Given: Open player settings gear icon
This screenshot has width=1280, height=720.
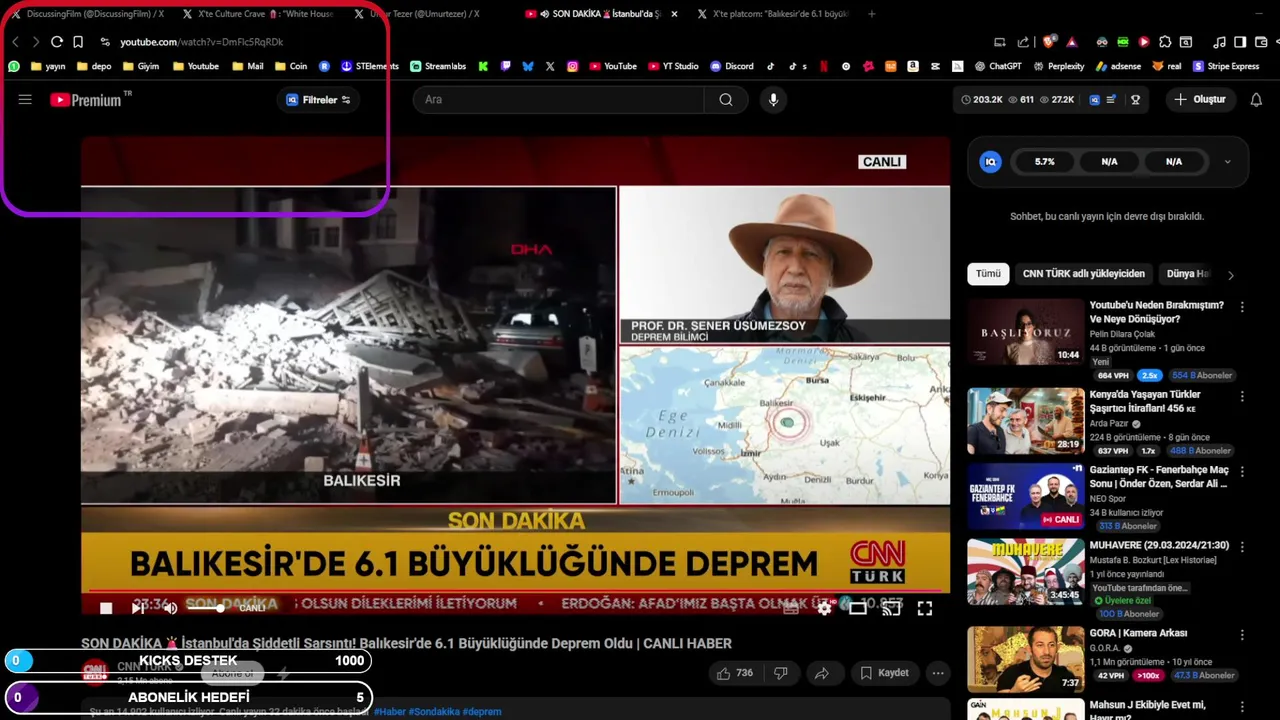Looking at the screenshot, I should [824, 608].
